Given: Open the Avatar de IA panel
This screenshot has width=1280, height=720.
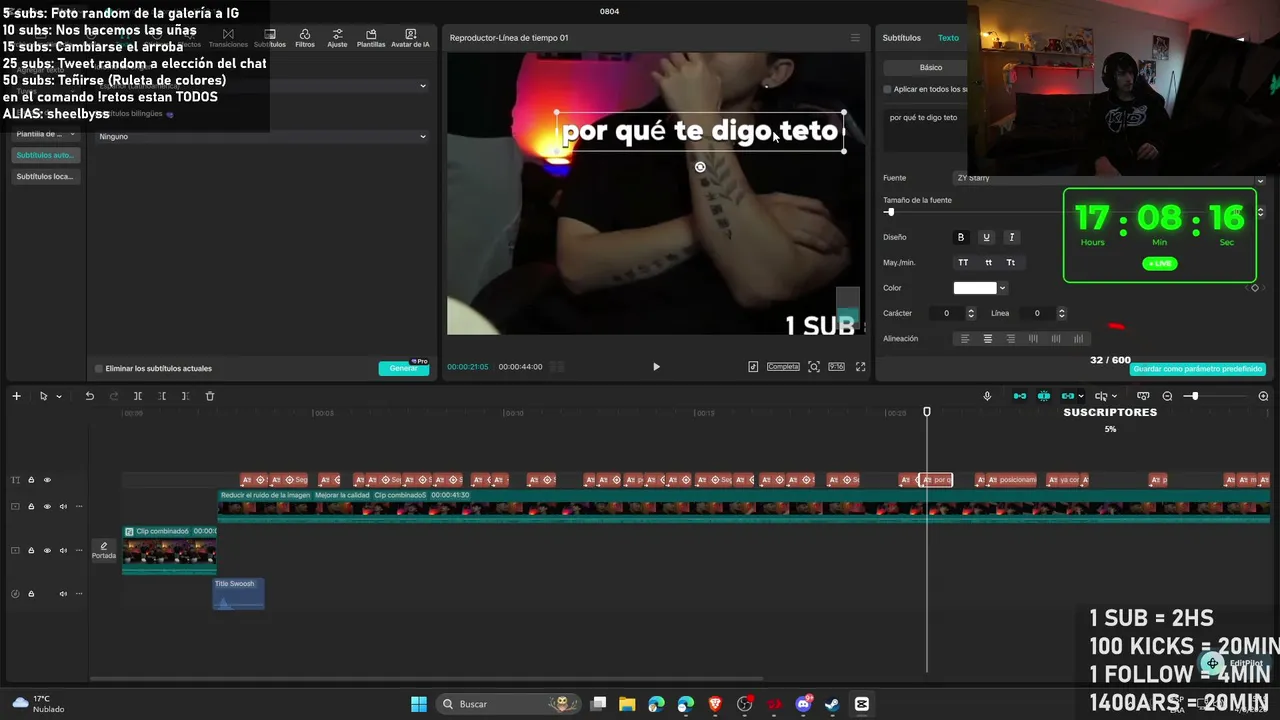Looking at the screenshot, I should click(x=410, y=38).
